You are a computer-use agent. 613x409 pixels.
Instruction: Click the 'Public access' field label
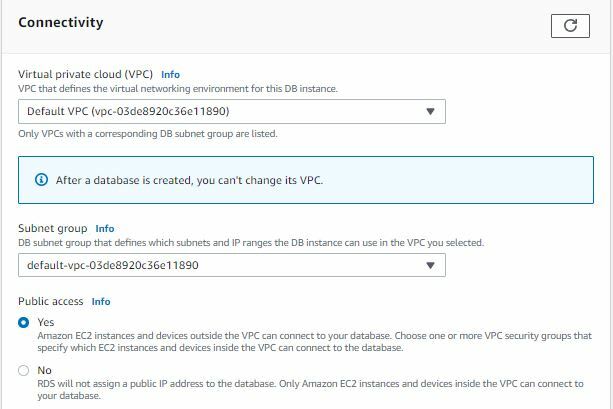point(50,301)
